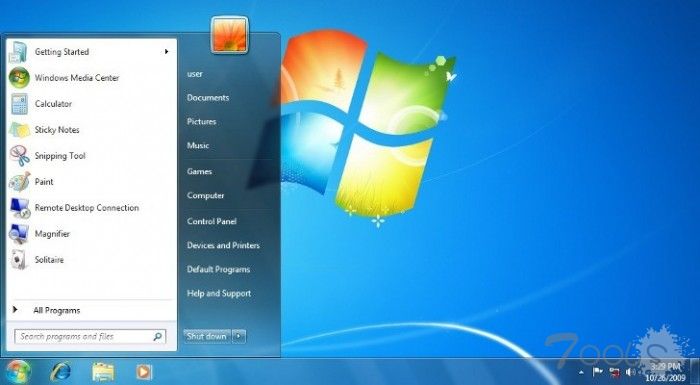Open Windows Media Center from Start menu
700x385 pixels.
click(x=77, y=78)
